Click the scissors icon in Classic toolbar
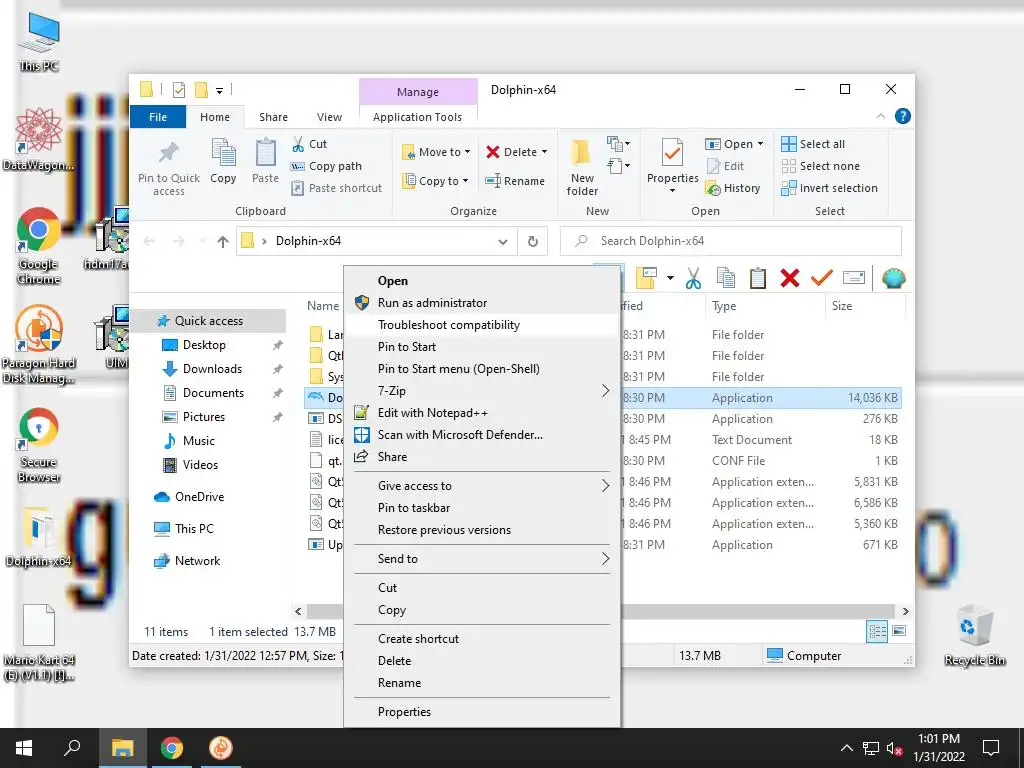The image size is (1024, 768). coord(694,278)
